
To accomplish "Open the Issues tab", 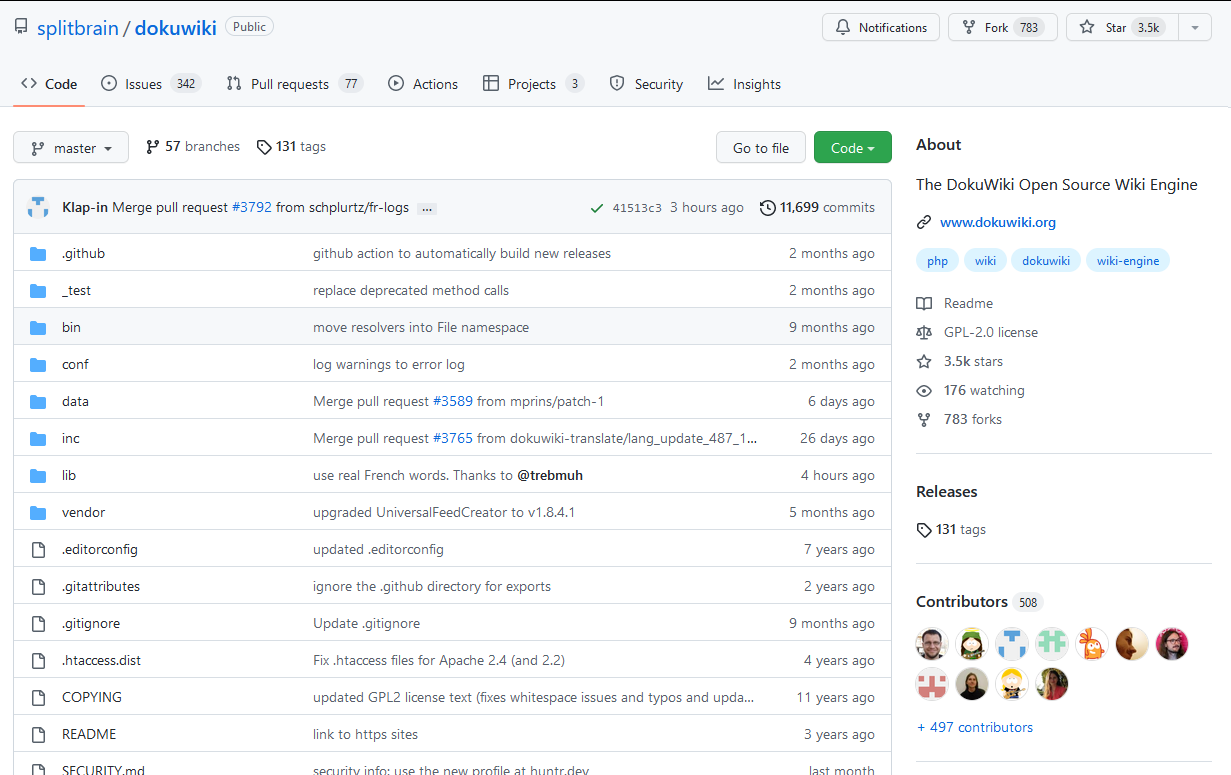I will pos(151,84).
